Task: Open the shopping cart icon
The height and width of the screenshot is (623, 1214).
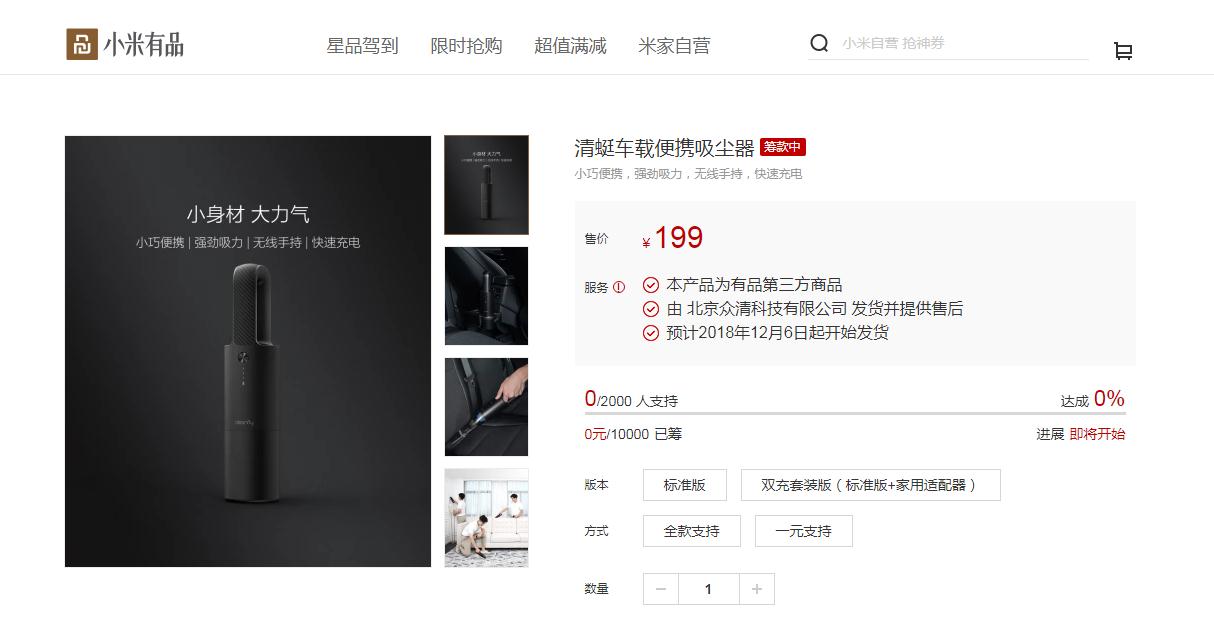Action: click(1123, 51)
